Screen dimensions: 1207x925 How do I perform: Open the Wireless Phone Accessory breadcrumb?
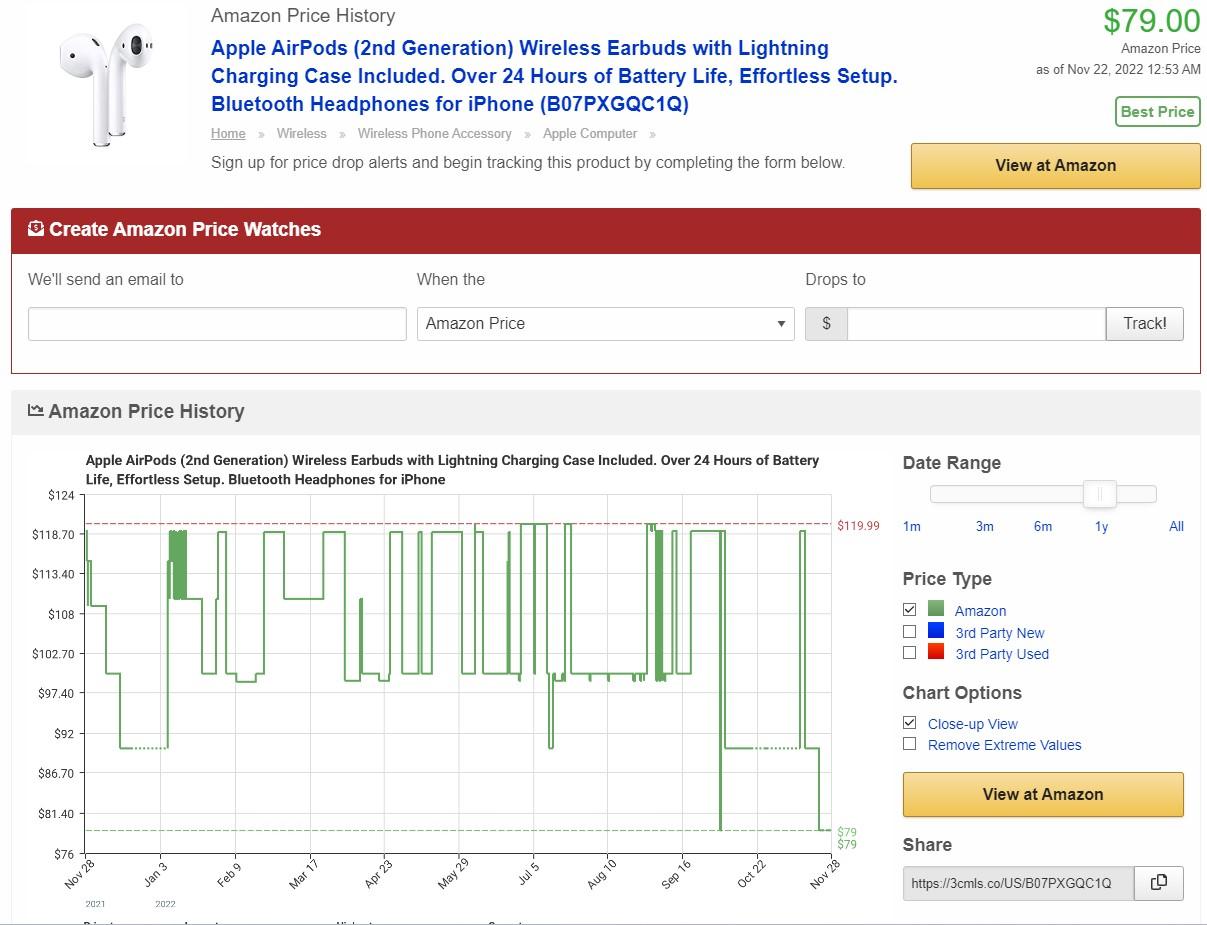click(x=434, y=133)
